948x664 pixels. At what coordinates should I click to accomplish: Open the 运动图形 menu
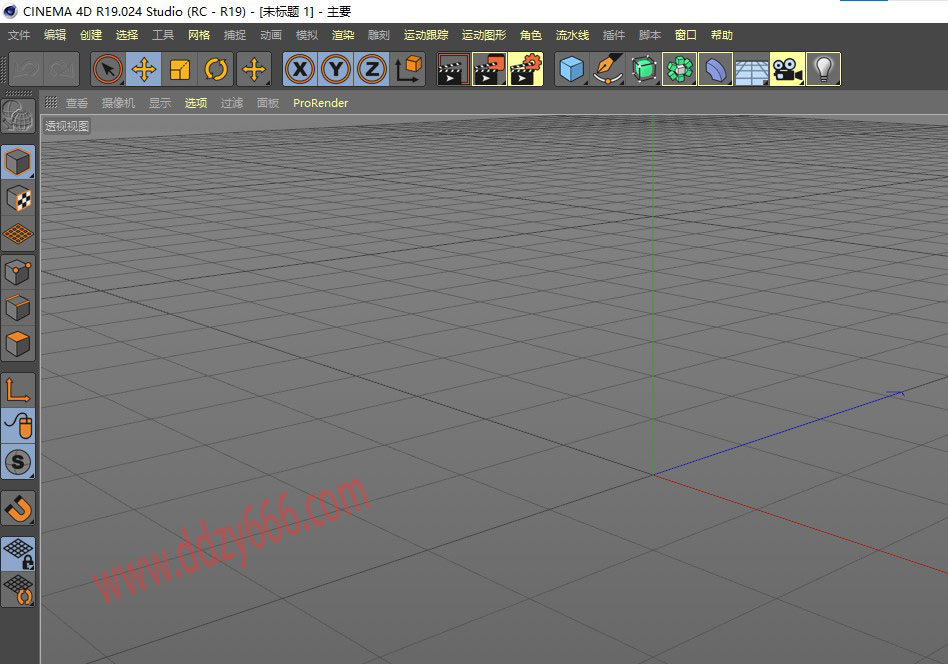[x=484, y=35]
